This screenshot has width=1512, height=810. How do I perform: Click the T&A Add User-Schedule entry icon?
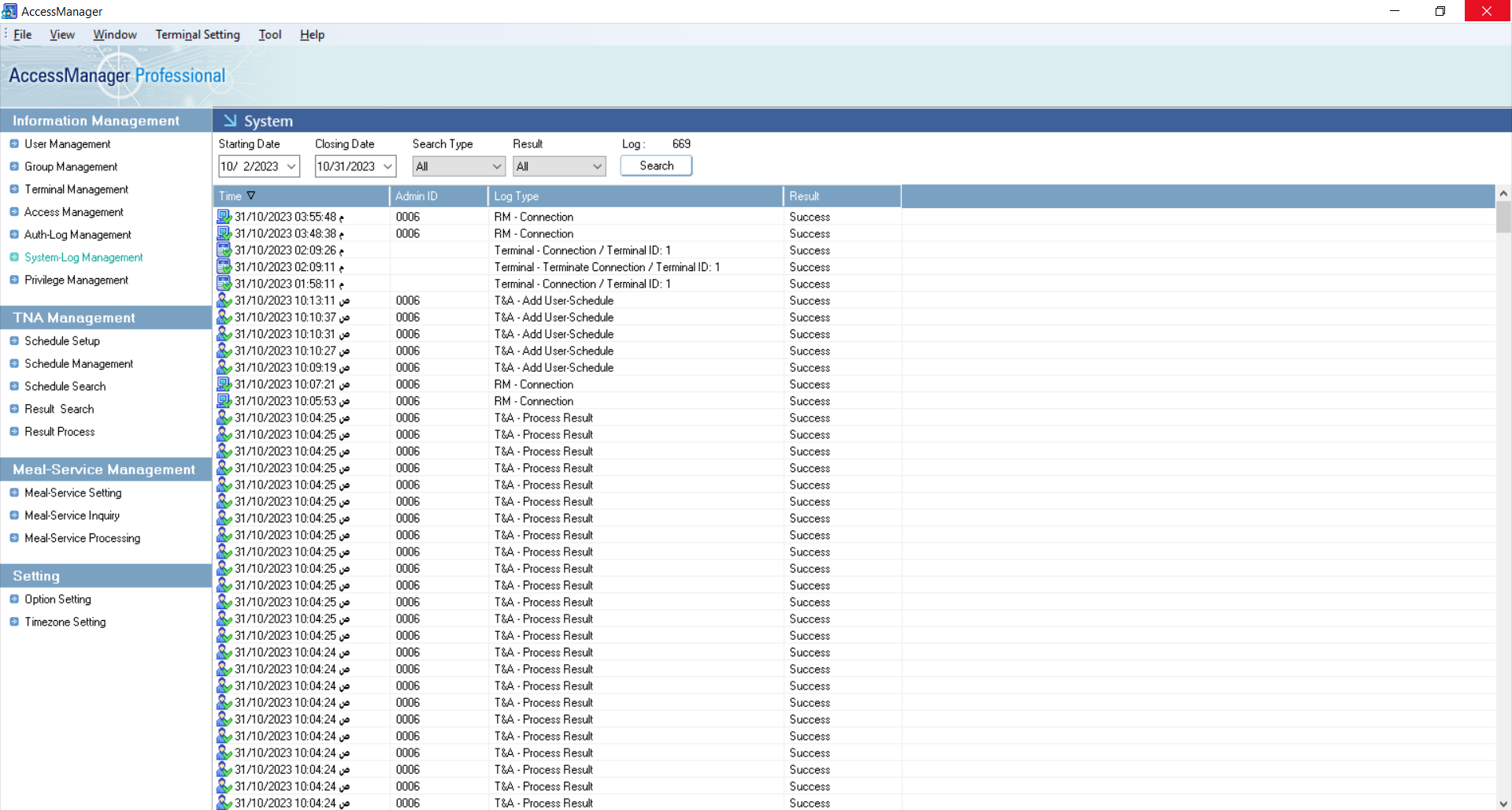[224, 300]
